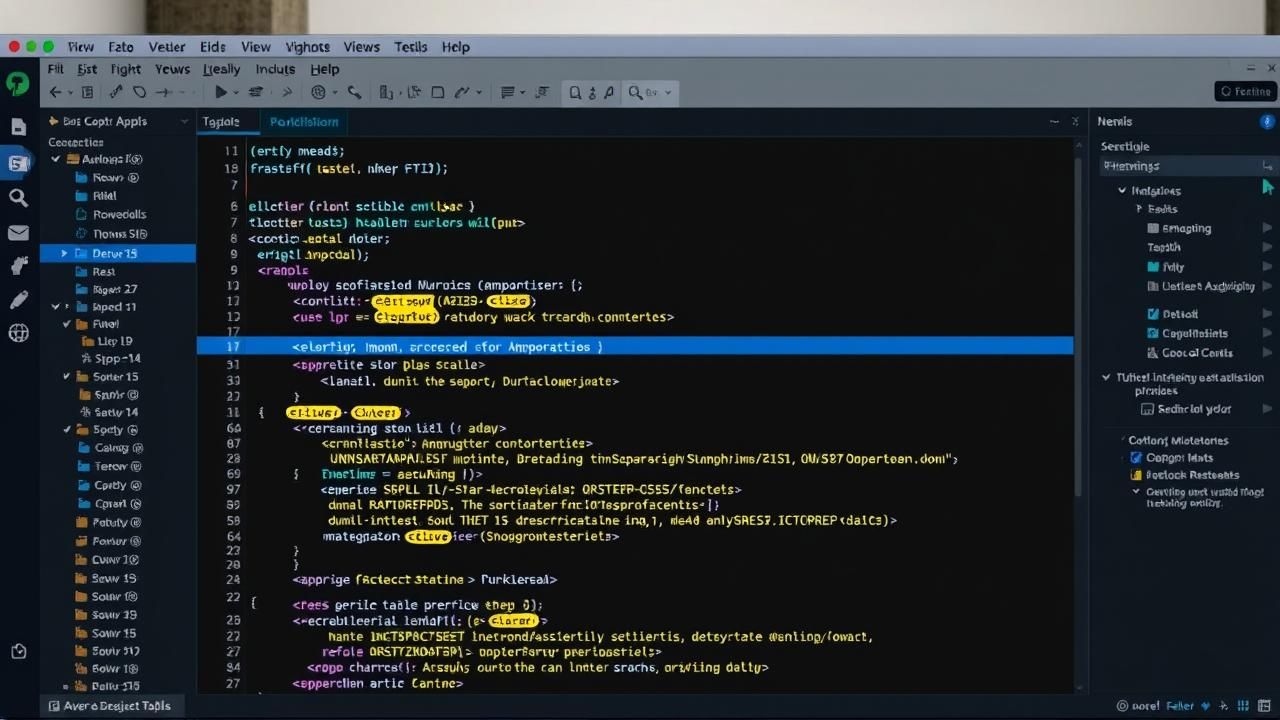Viewport: 1280px width, 720px height.
Task: Click the file document icon in sidebar
Action: click(x=18, y=126)
